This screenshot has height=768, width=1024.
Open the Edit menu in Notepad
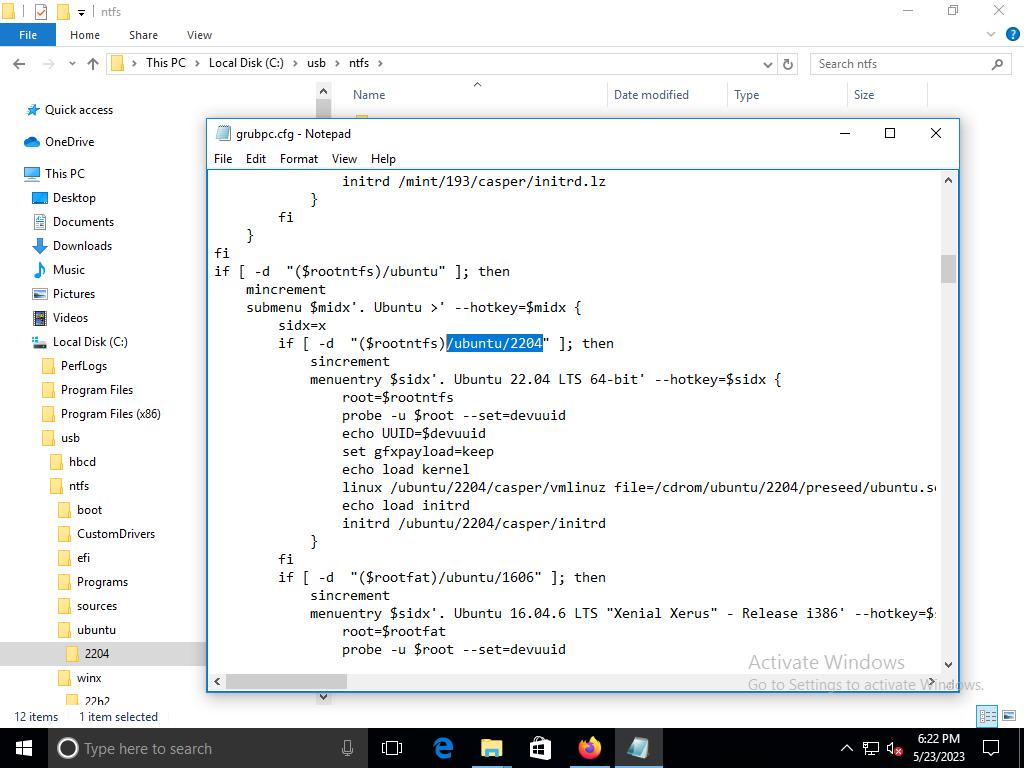(x=256, y=158)
